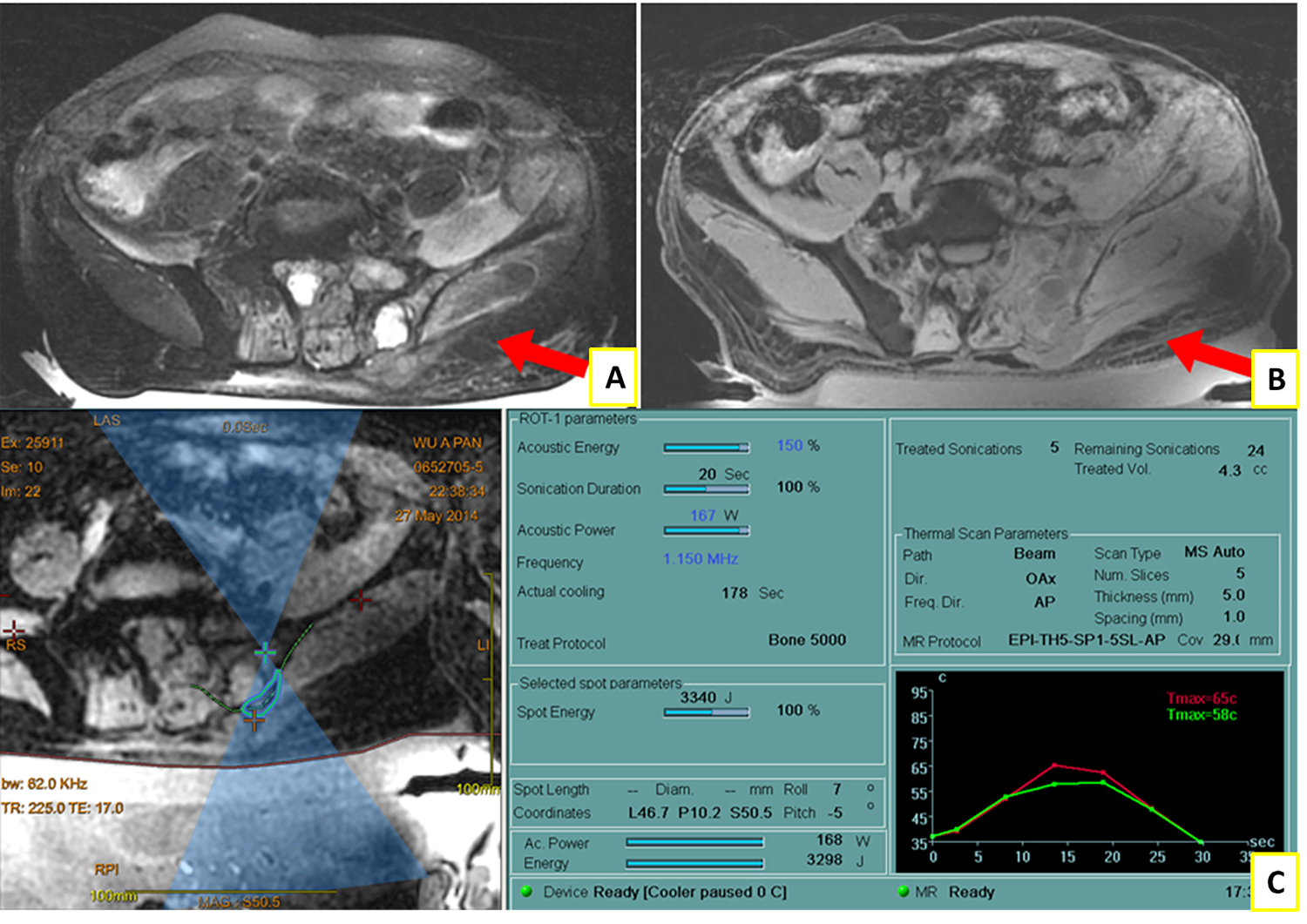The width and height of the screenshot is (1307, 924).
Task: Select the orange crosshair marker below the contour
Action: [x=254, y=720]
